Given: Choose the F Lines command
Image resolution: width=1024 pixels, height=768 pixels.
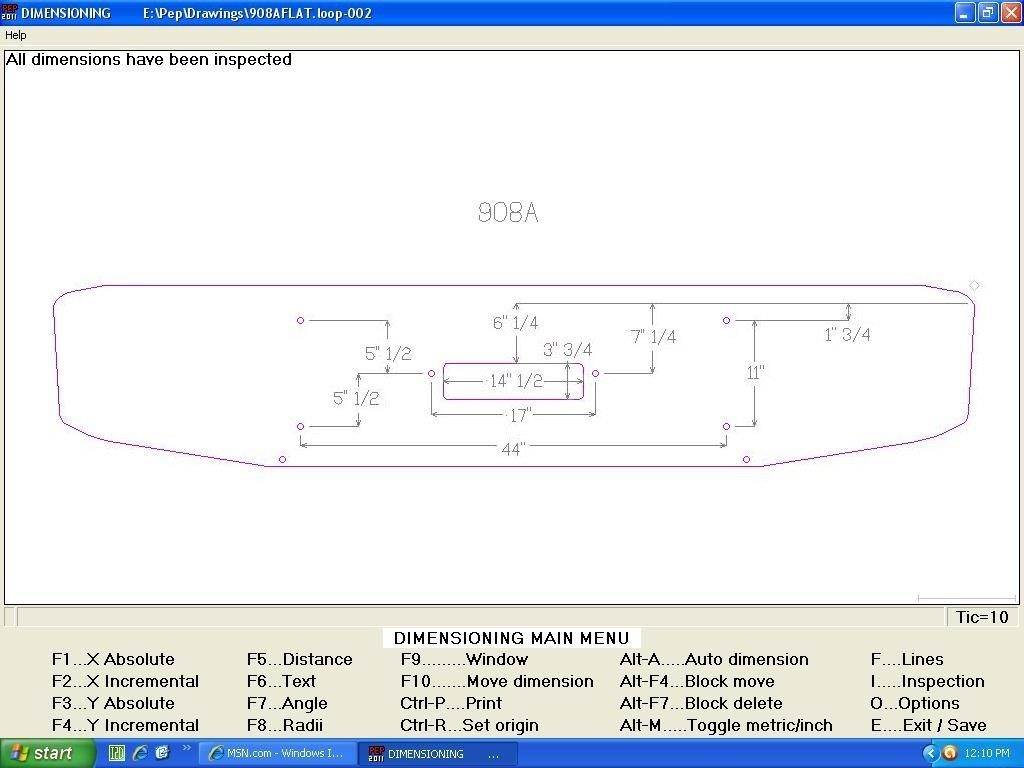Looking at the screenshot, I should tap(907, 660).
